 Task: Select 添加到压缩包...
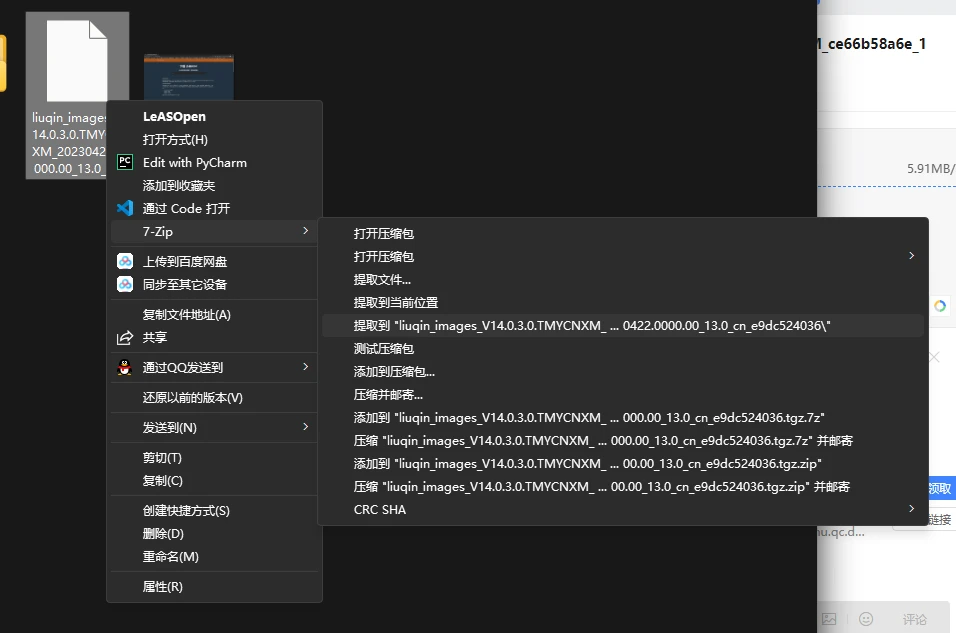(623, 372)
